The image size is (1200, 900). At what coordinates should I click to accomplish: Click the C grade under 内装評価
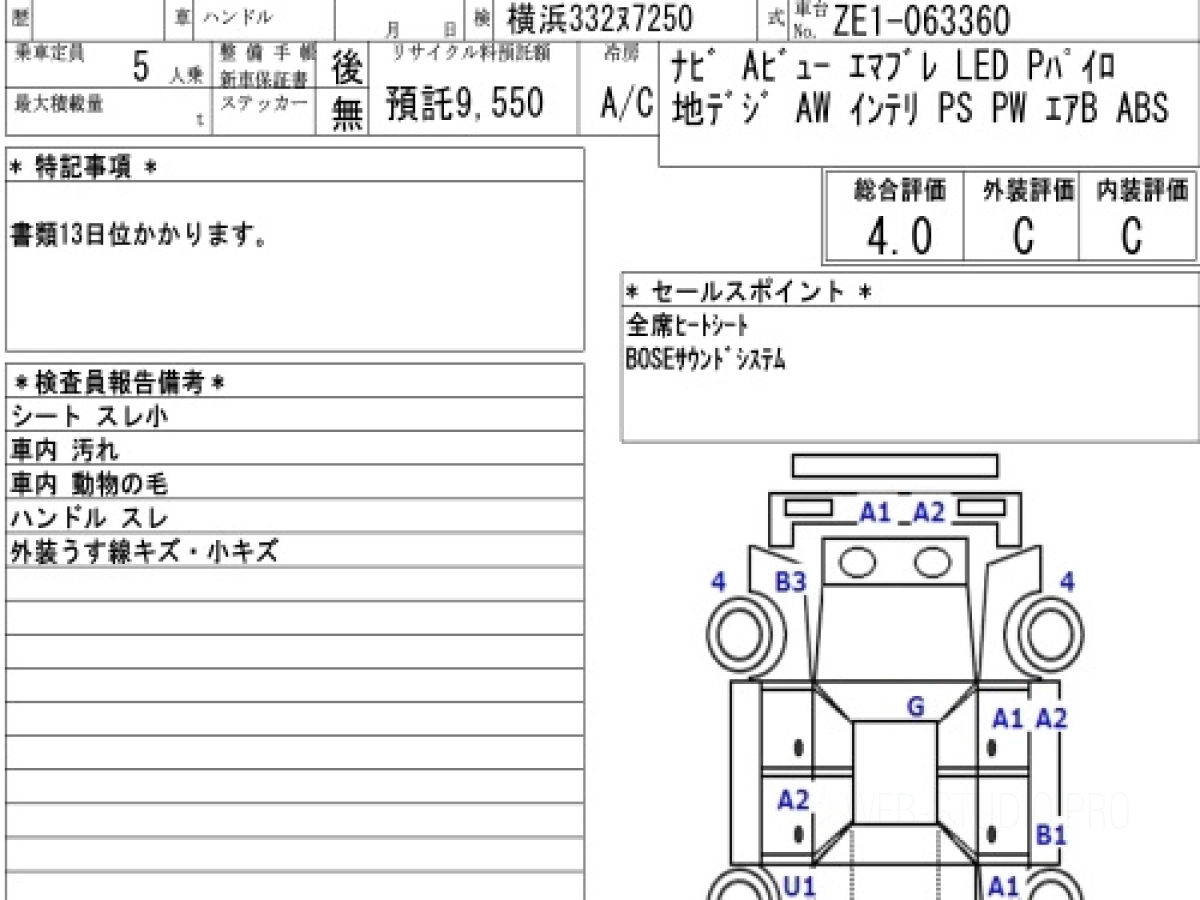click(x=1131, y=237)
